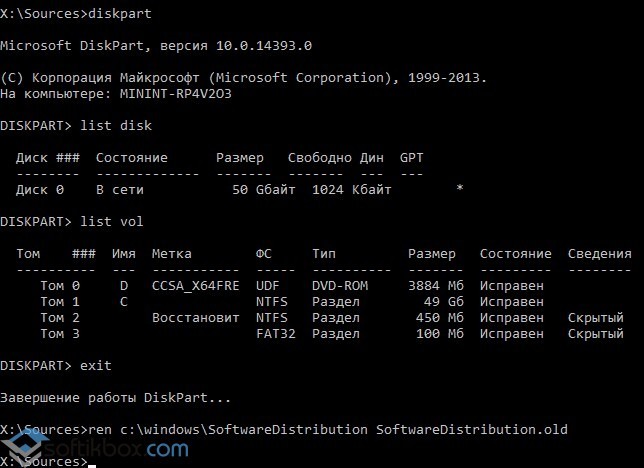Image resolution: width=644 pixels, height=468 pixels.
Task: Click the Том 2 volume row
Action: point(52,317)
